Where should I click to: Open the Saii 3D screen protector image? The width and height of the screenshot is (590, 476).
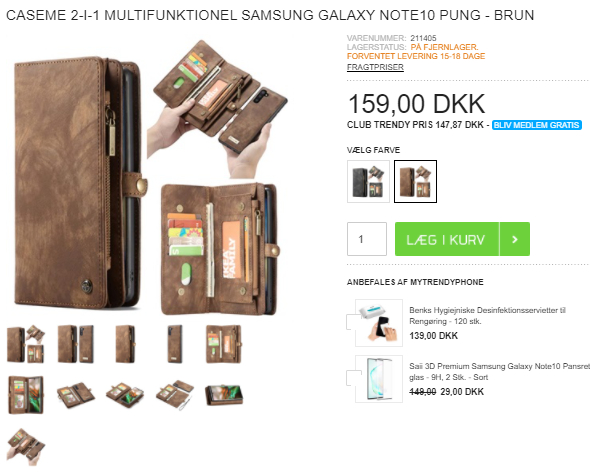[x=379, y=379]
